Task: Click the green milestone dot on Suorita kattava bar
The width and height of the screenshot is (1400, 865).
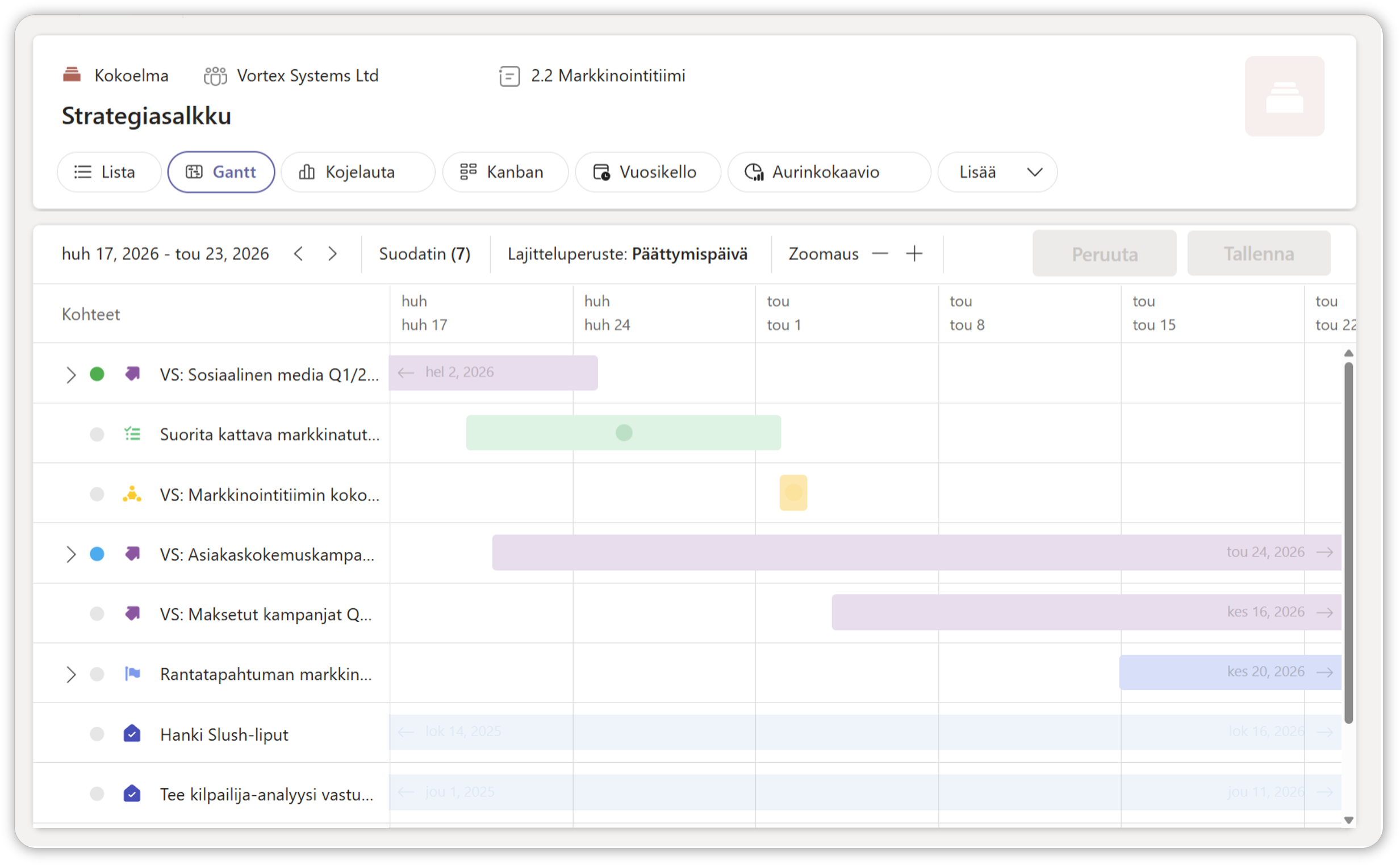Action: point(624,433)
